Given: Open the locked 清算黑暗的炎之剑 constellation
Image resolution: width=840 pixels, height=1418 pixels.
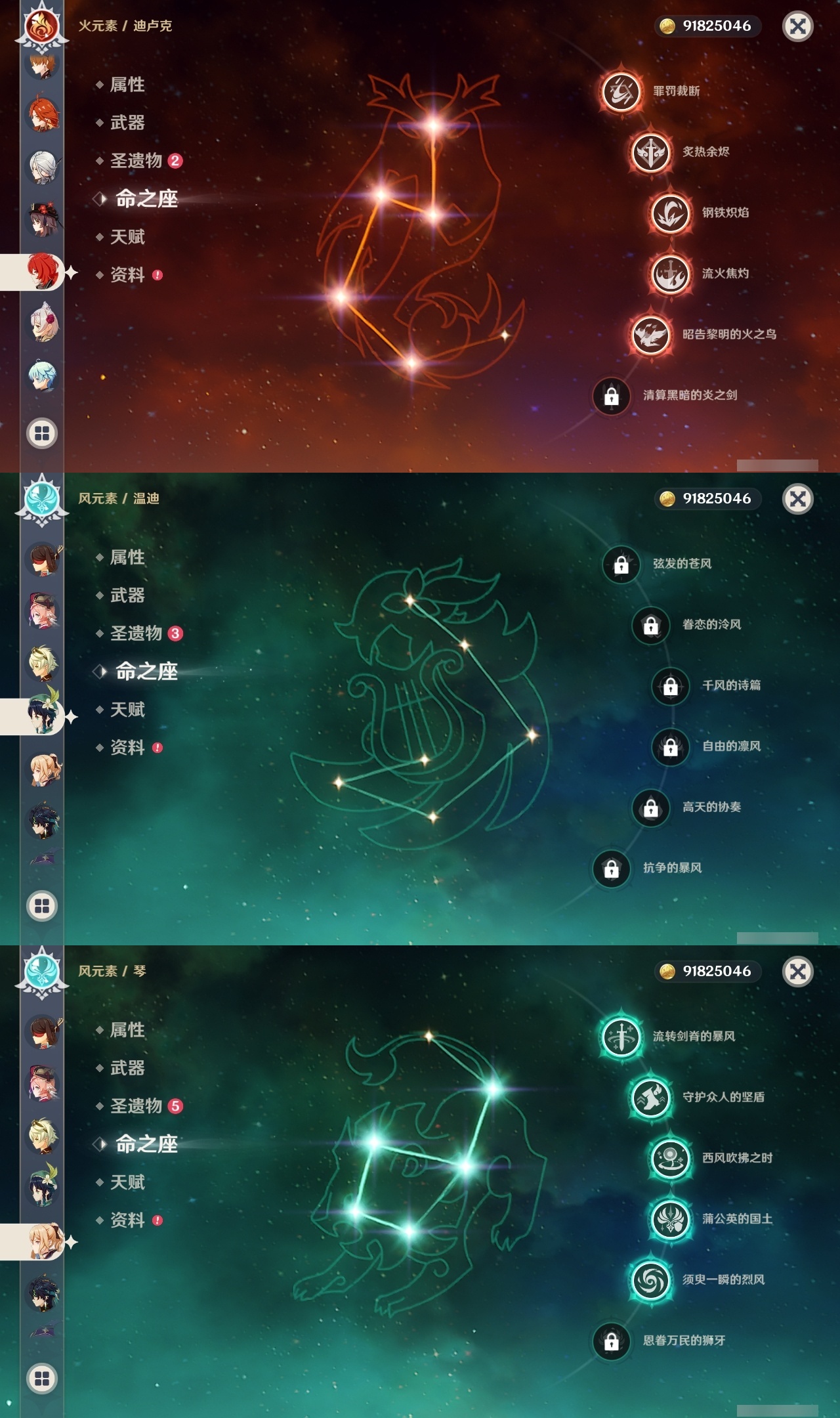Looking at the screenshot, I should click(612, 396).
